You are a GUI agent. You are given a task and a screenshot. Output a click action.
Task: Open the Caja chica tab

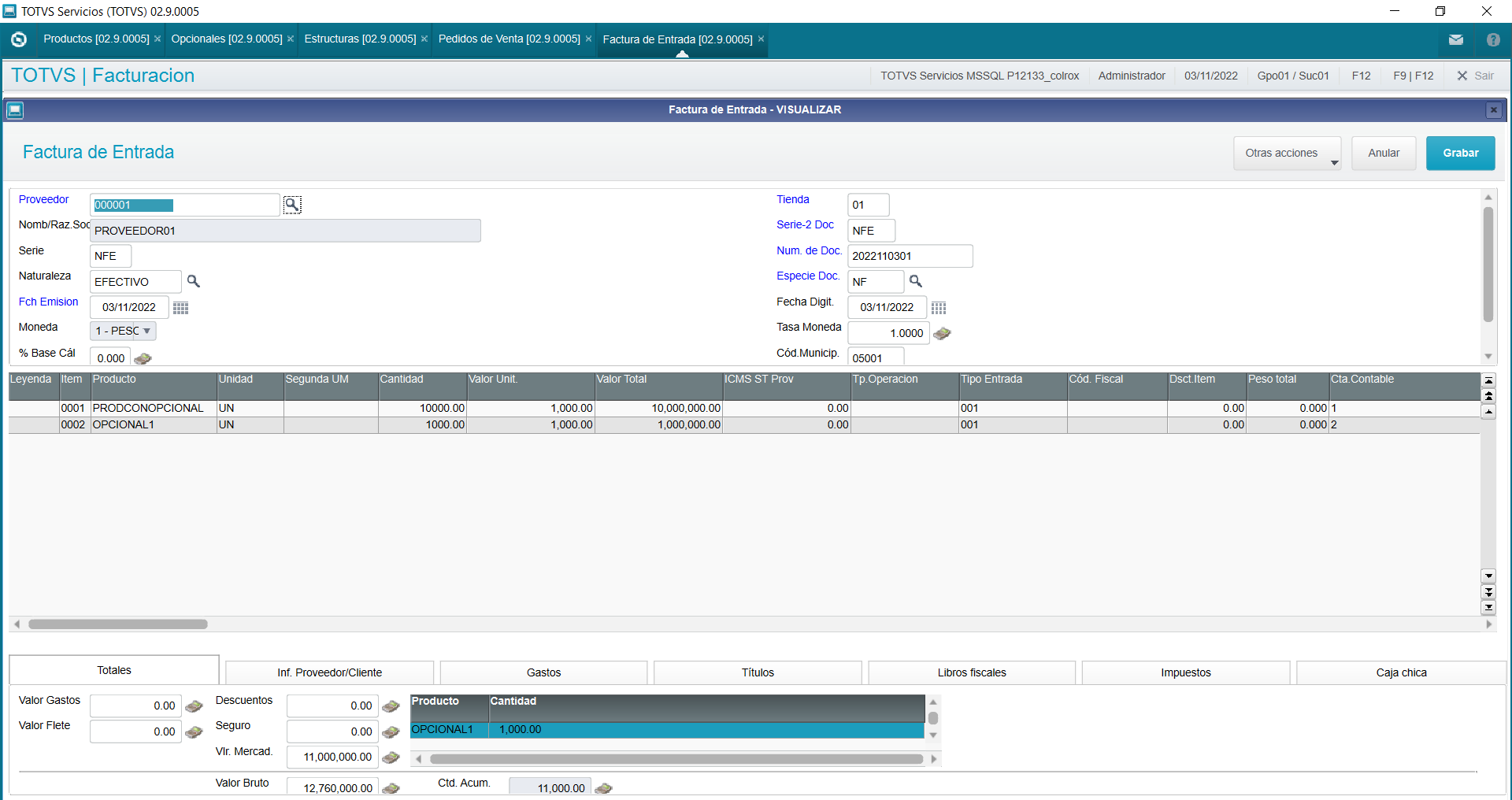pos(1401,673)
